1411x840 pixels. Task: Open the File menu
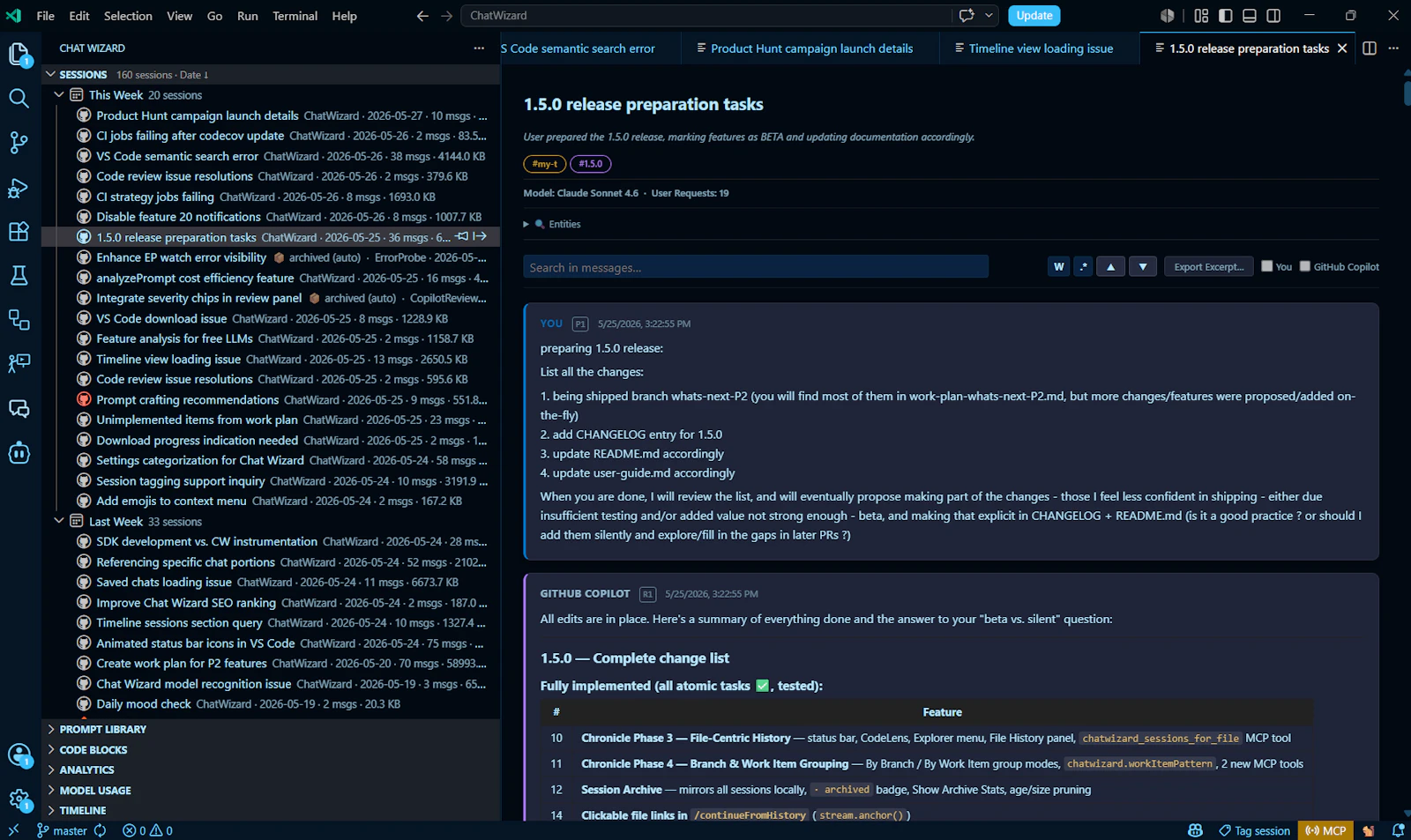tap(46, 16)
